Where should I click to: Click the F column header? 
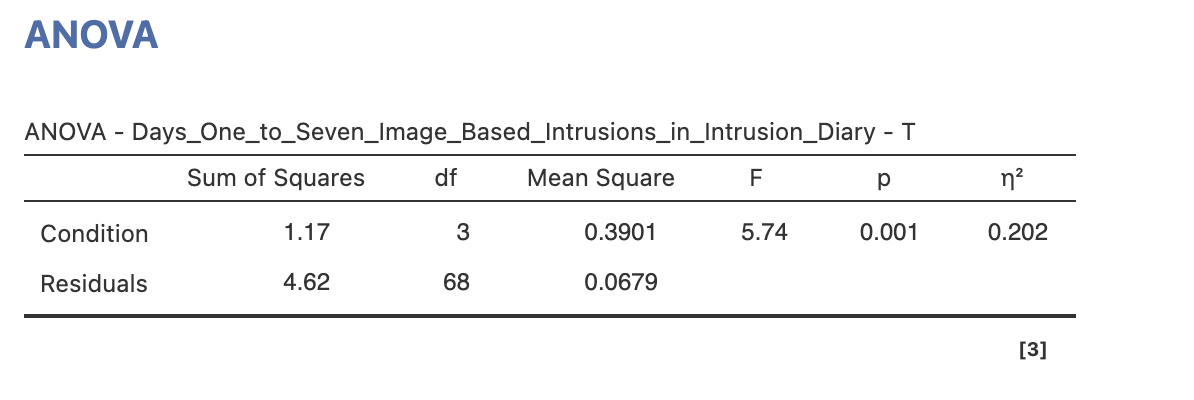(755, 178)
